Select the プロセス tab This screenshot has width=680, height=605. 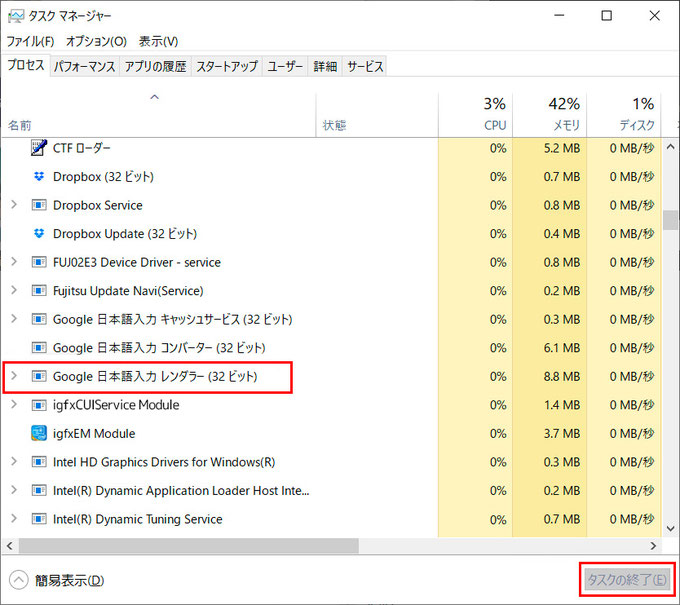point(26,65)
